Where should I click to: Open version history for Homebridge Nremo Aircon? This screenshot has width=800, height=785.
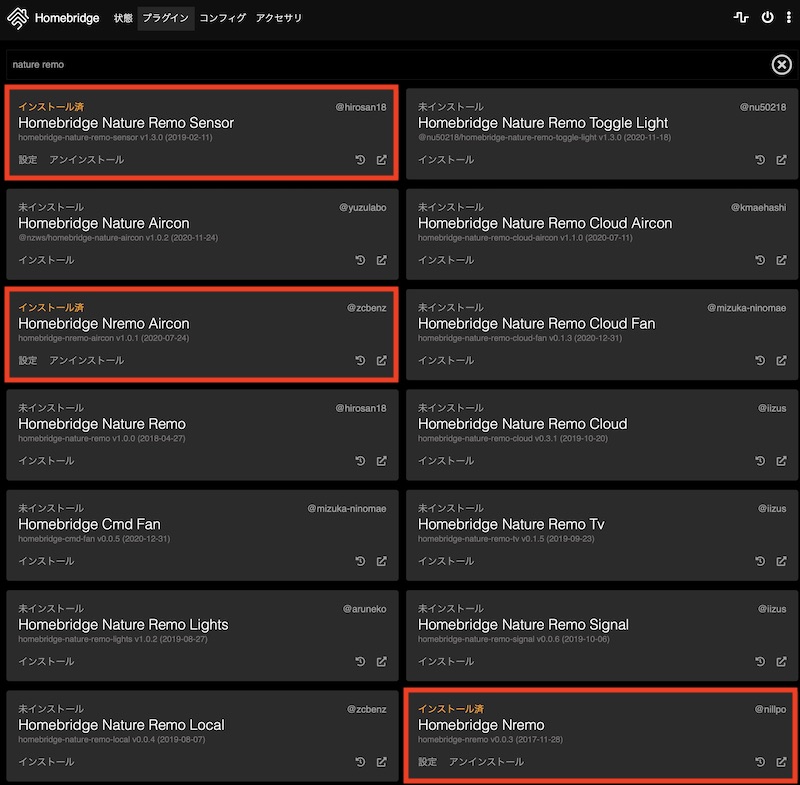(x=360, y=361)
